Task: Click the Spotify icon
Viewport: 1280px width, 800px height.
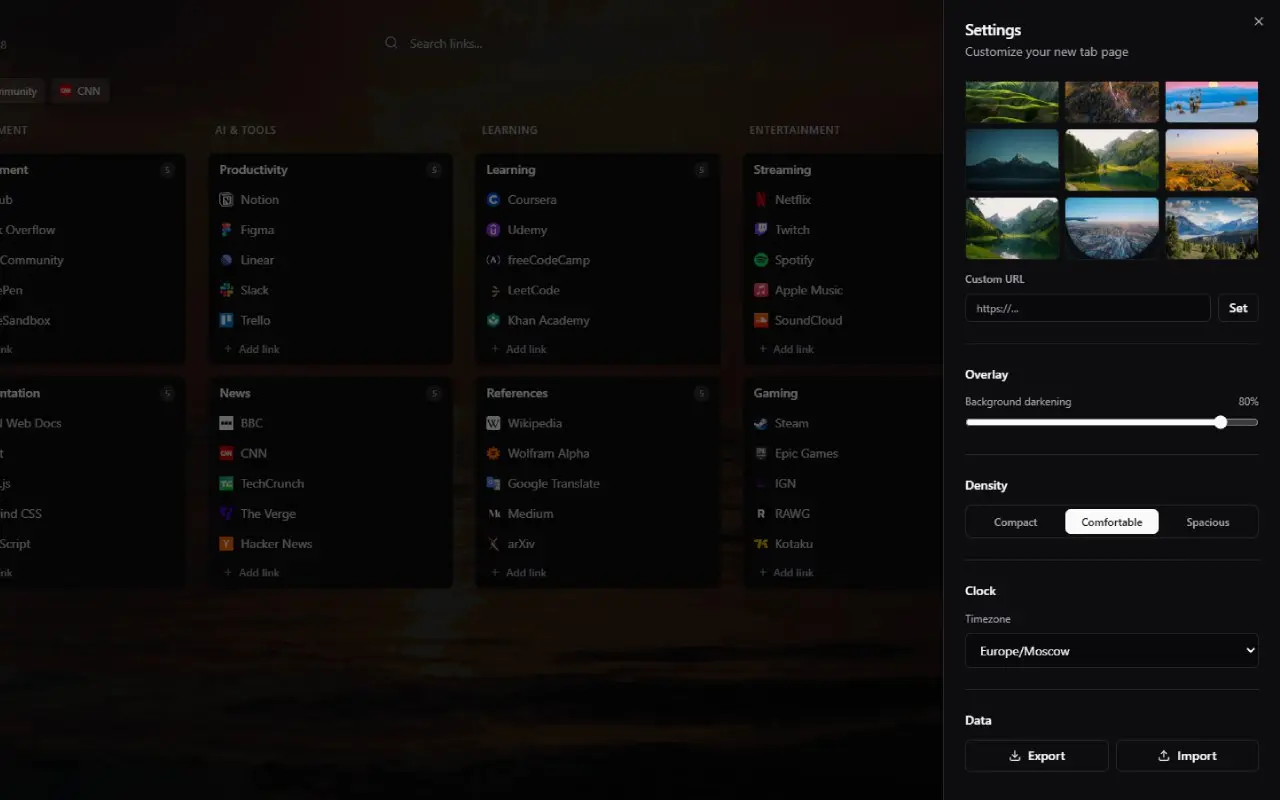Action: coord(760,260)
